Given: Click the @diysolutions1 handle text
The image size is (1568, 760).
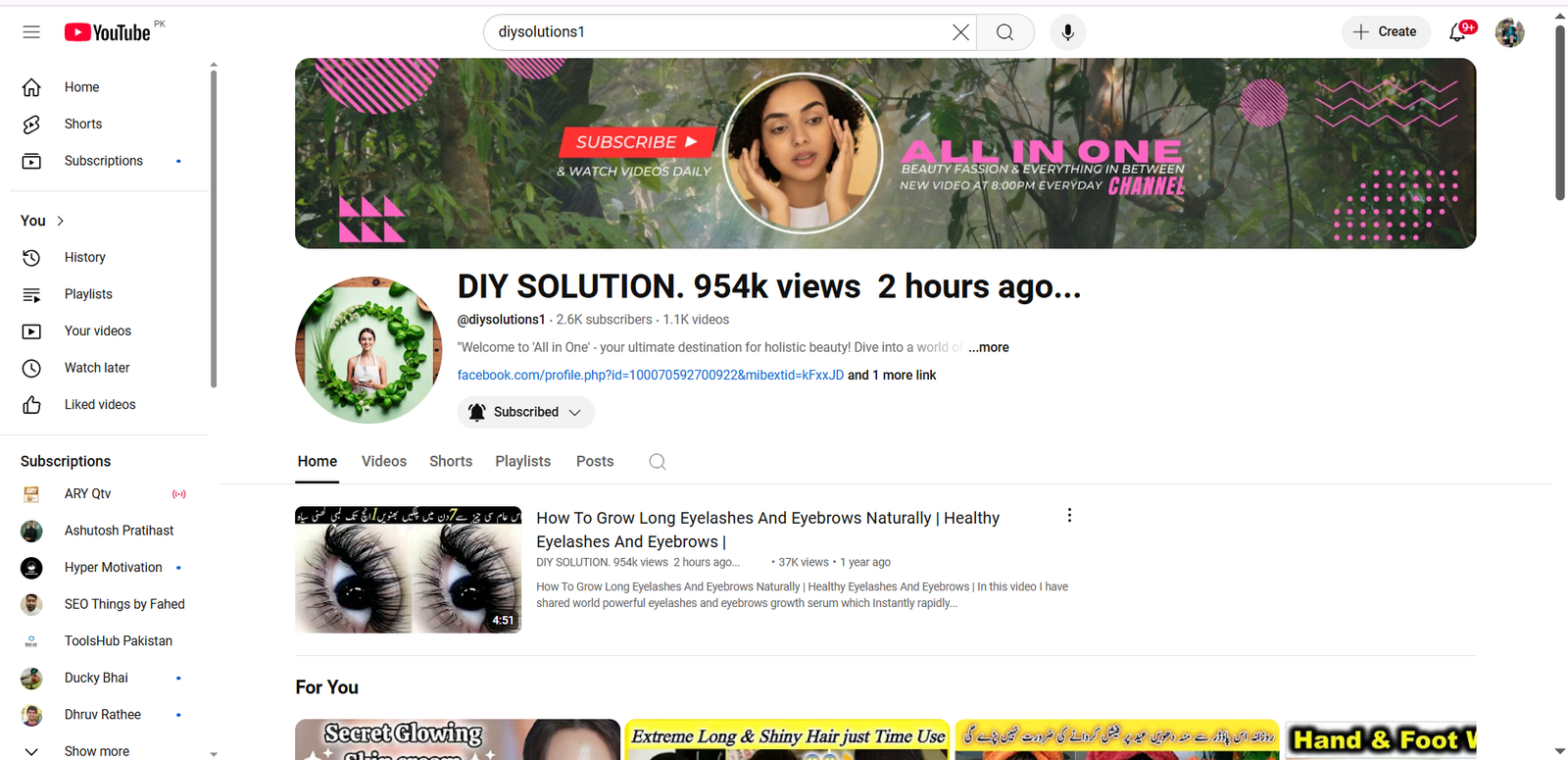Looking at the screenshot, I should click(501, 320).
